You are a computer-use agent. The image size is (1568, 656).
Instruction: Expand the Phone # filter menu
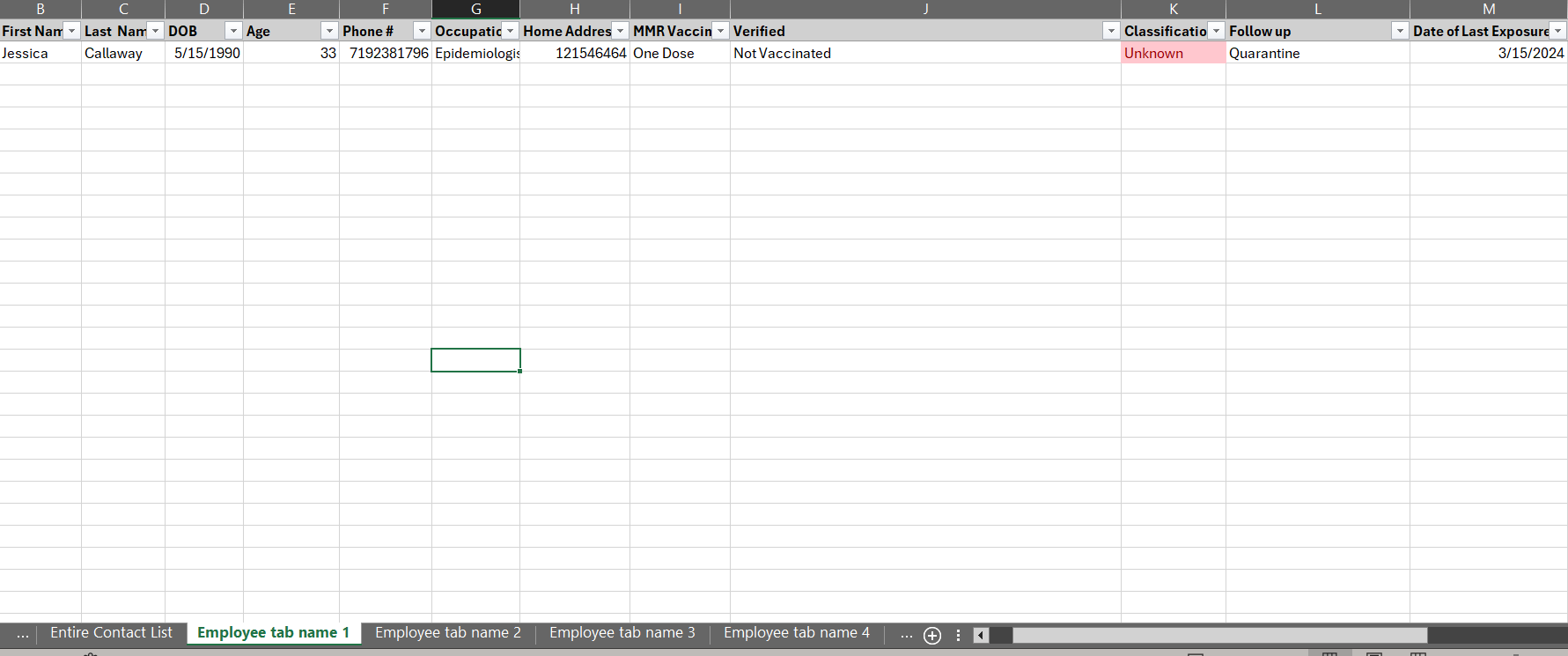click(422, 31)
